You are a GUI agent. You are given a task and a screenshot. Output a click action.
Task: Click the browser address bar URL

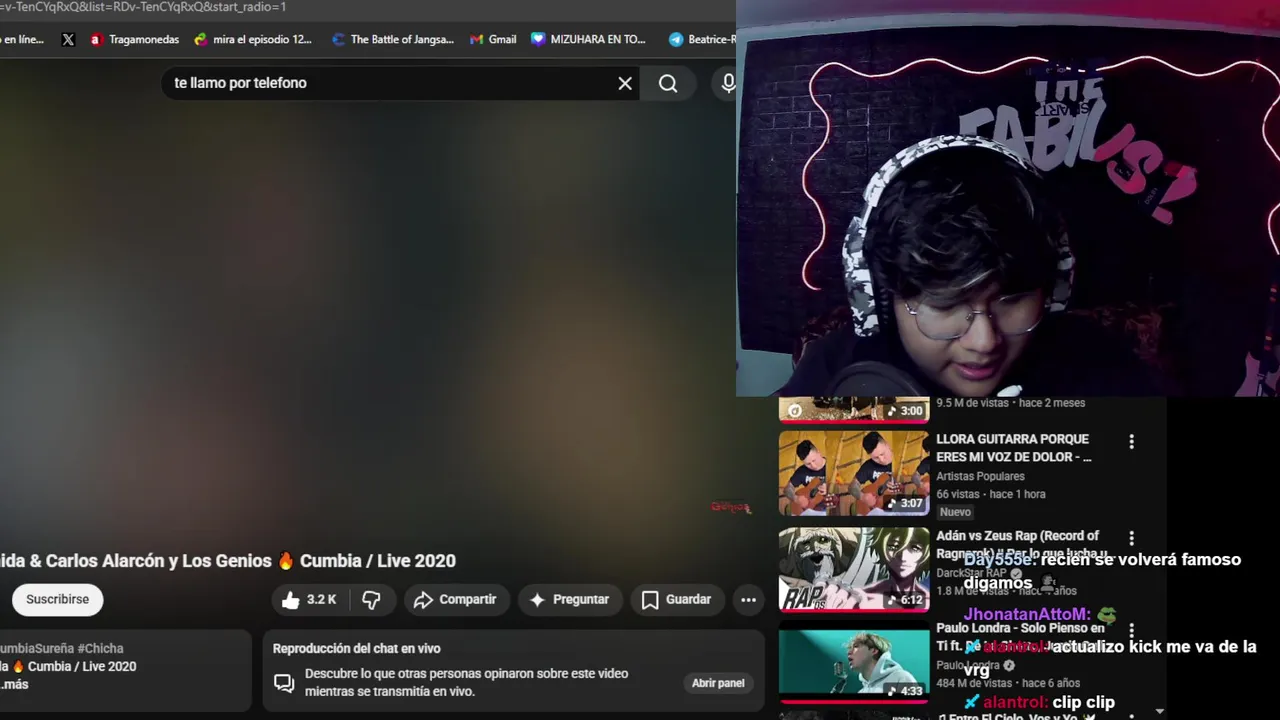pyautogui.click(x=143, y=7)
